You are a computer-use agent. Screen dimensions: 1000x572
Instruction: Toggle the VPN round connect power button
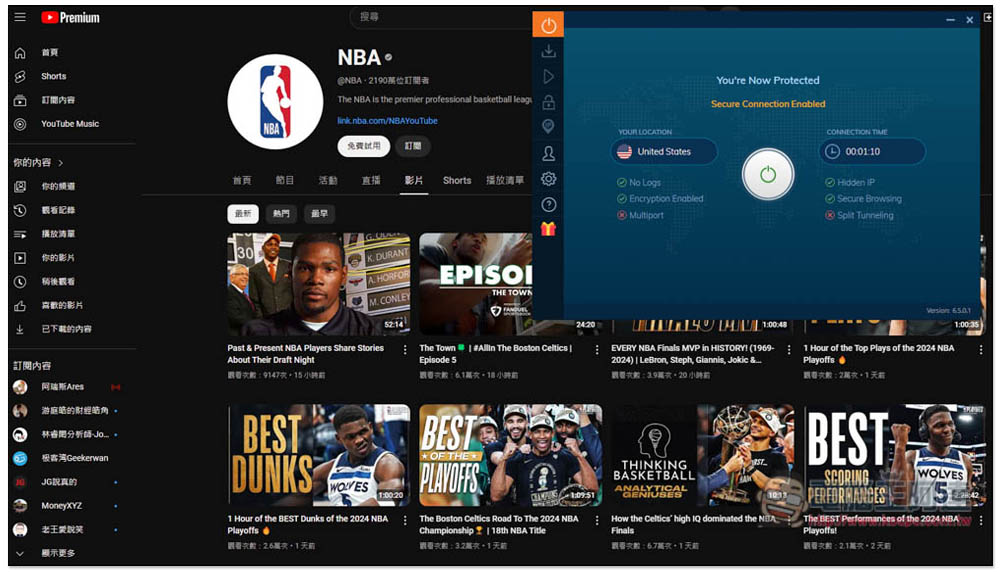tap(768, 174)
